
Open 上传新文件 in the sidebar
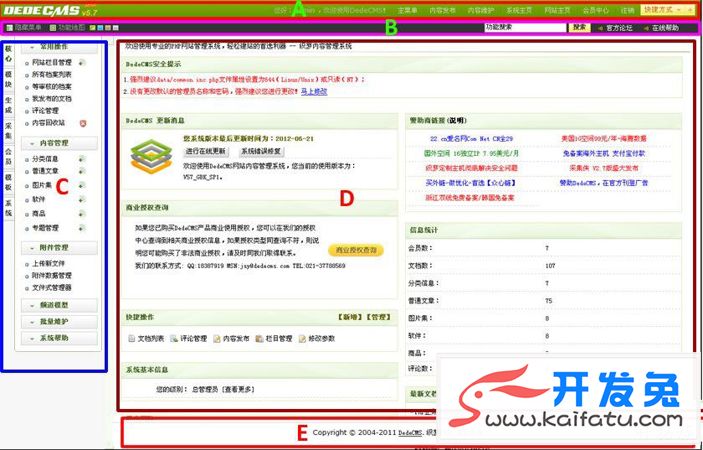pos(48,264)
